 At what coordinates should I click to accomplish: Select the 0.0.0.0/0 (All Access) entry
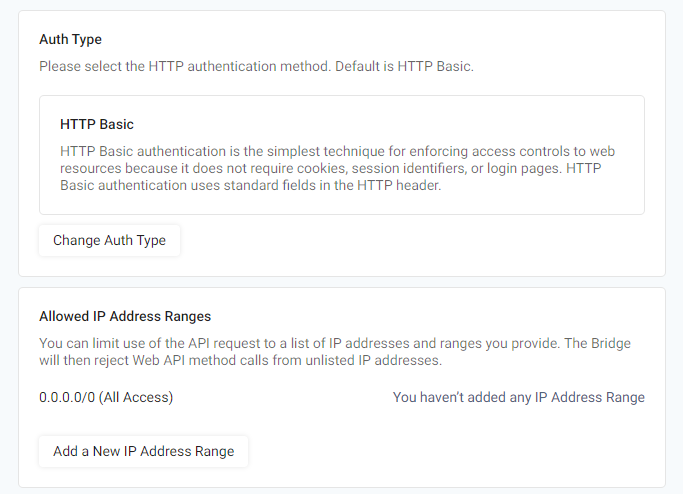click(x=106, y=397)
